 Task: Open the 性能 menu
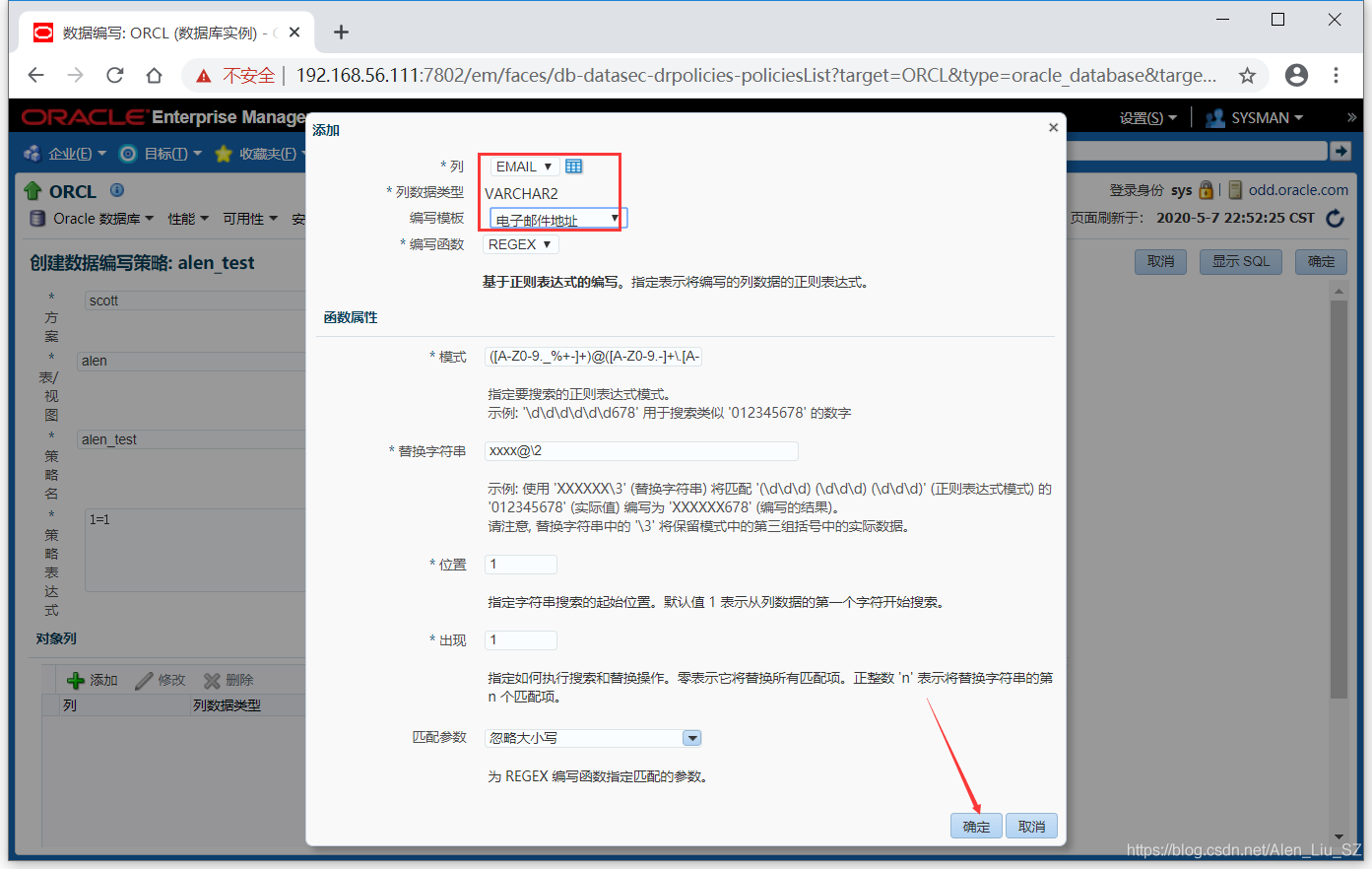pyautogui.click(x=188, y=219)
